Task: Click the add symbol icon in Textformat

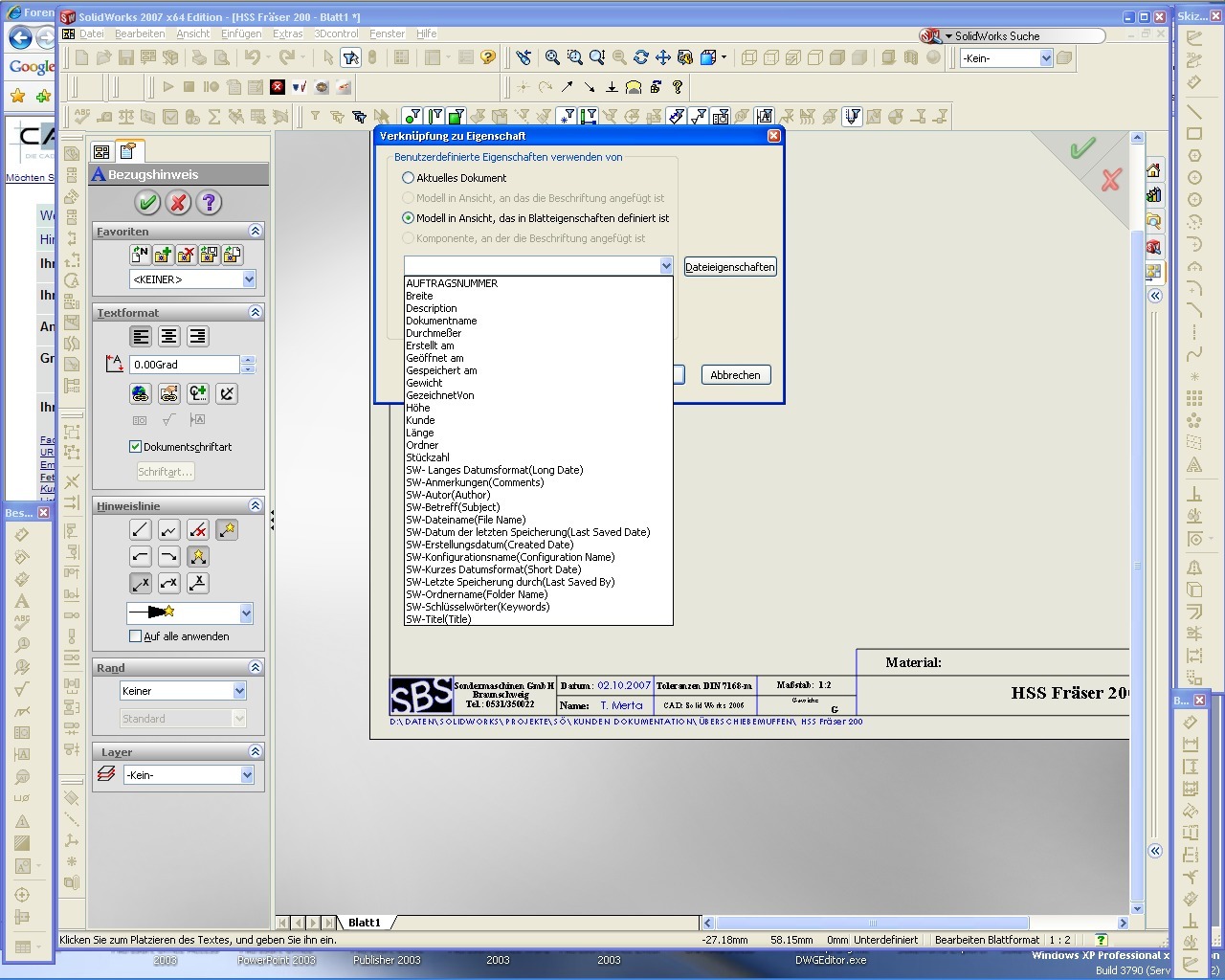Action: (x=197, y=393)
